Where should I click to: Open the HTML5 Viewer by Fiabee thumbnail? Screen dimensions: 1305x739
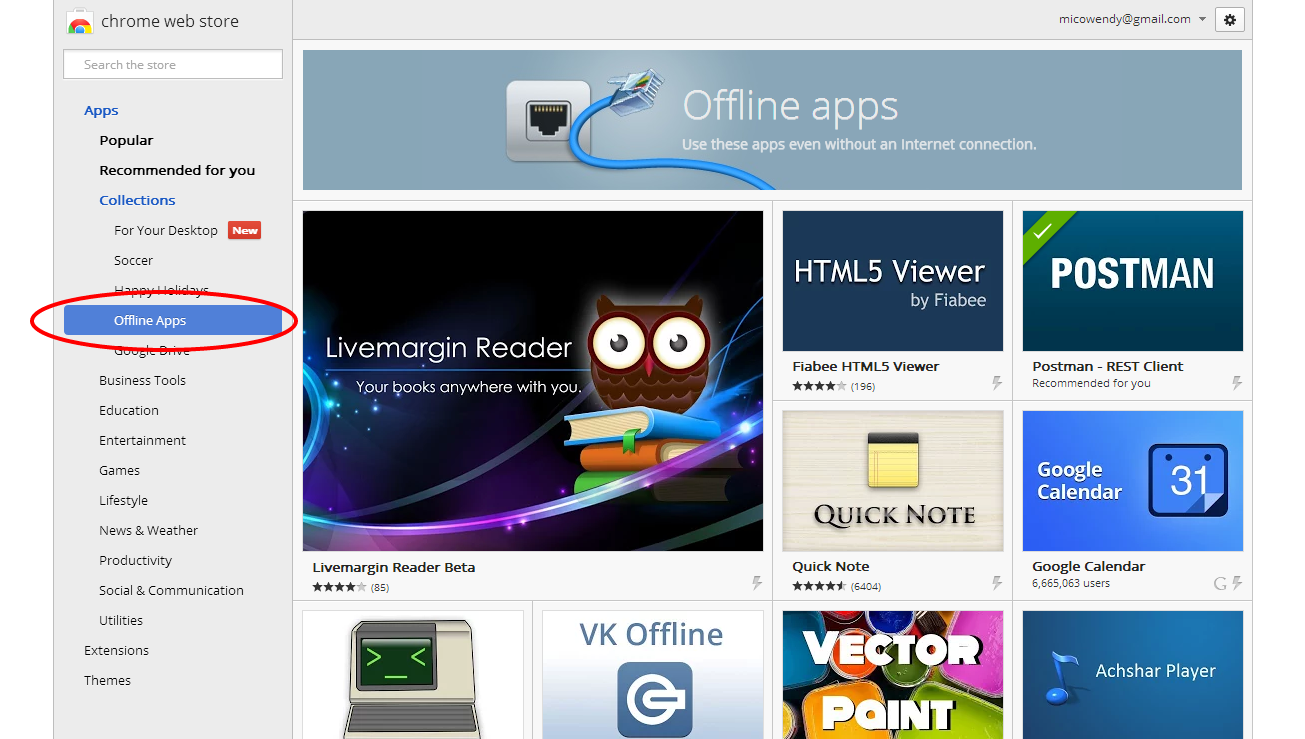click(893, 281)
